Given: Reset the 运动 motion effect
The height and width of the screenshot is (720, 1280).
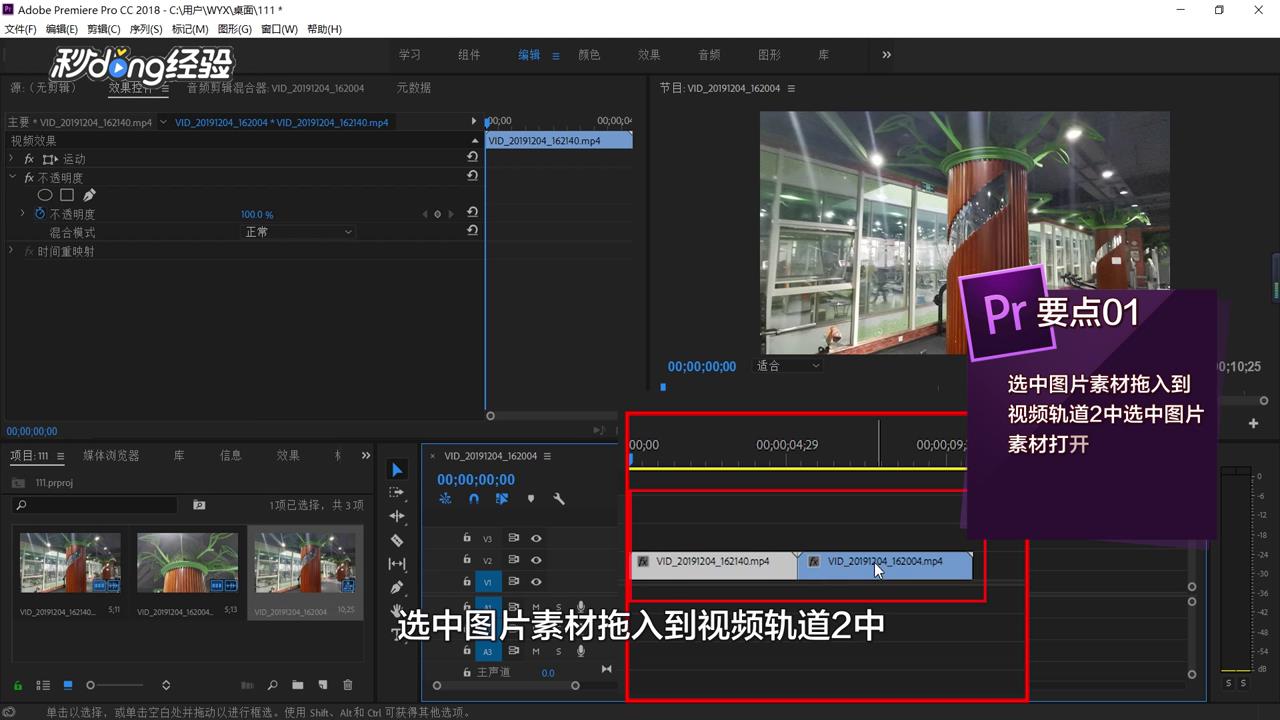Looking at the screenshot, I should point(472,158).
